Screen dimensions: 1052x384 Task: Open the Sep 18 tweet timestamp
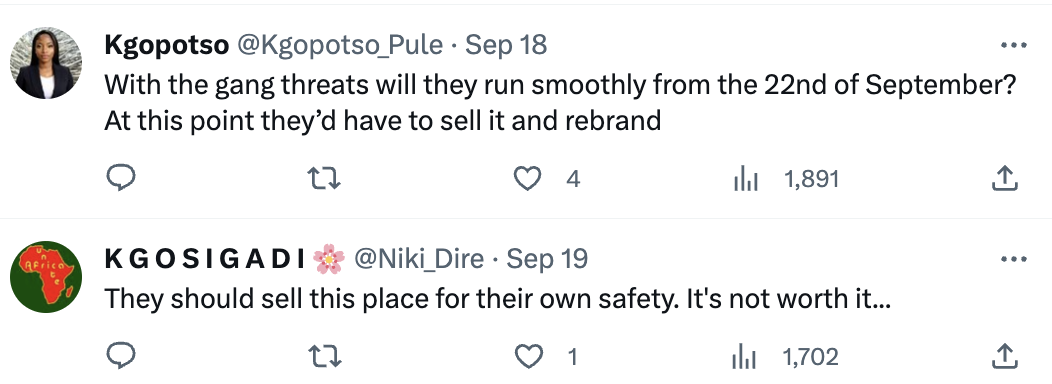point(506,45)
